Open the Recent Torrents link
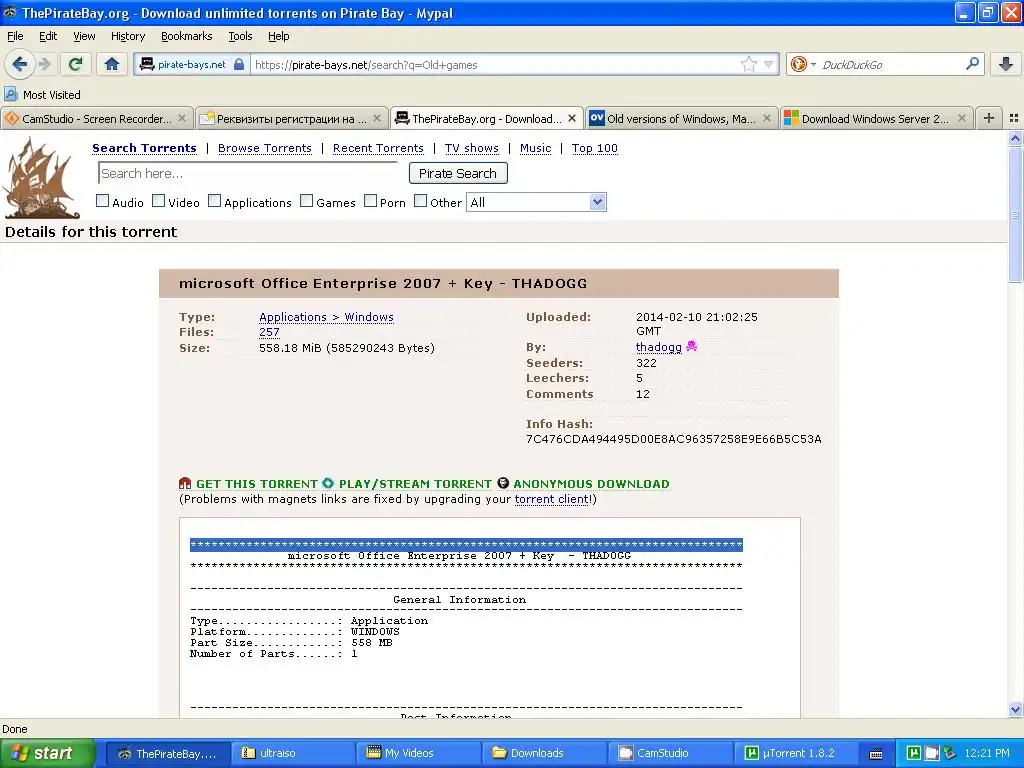Screen dimensions: 1024x768 [378, 148]
